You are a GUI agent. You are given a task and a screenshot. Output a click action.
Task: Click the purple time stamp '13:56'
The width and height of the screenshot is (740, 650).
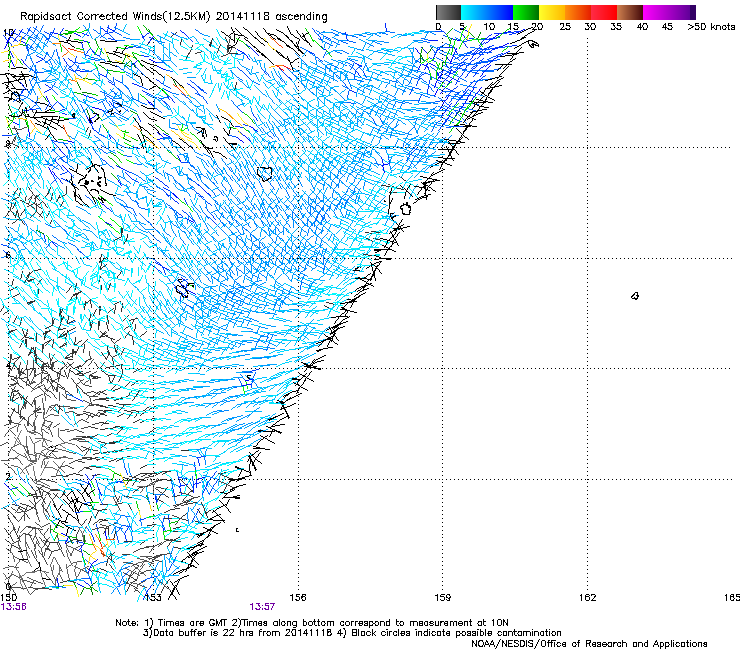[x=14, y=607]
